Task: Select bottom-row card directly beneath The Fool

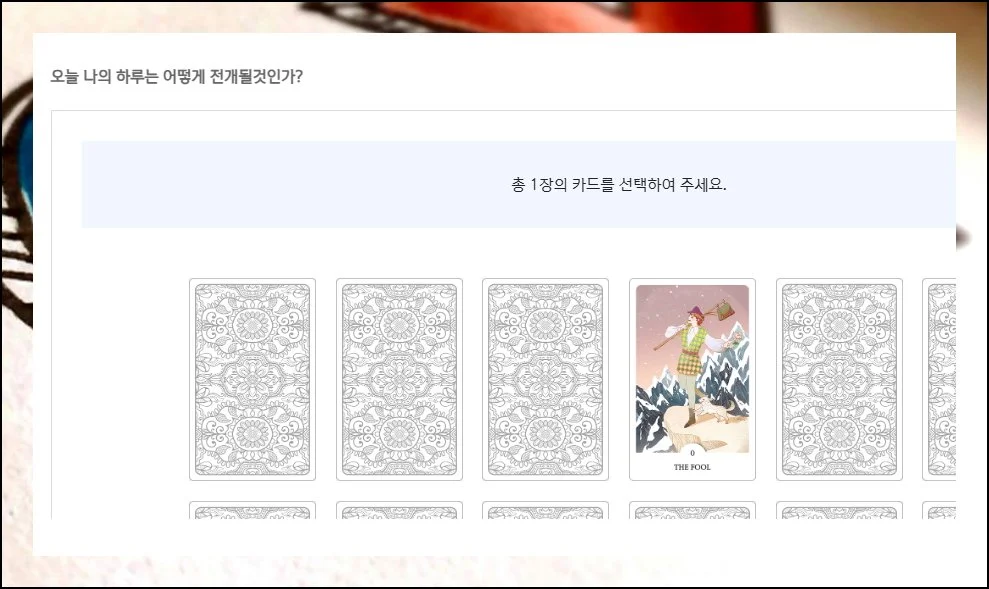Action: (x=693, y=510)
